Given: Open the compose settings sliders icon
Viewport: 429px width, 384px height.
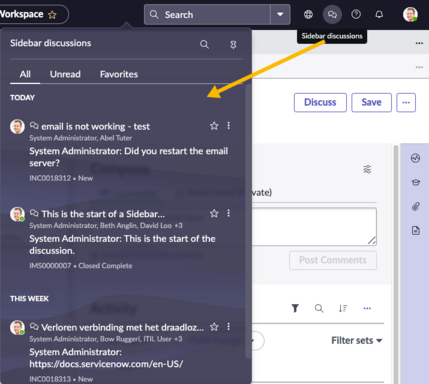Looking at the screenshot, I should [367, 169].
